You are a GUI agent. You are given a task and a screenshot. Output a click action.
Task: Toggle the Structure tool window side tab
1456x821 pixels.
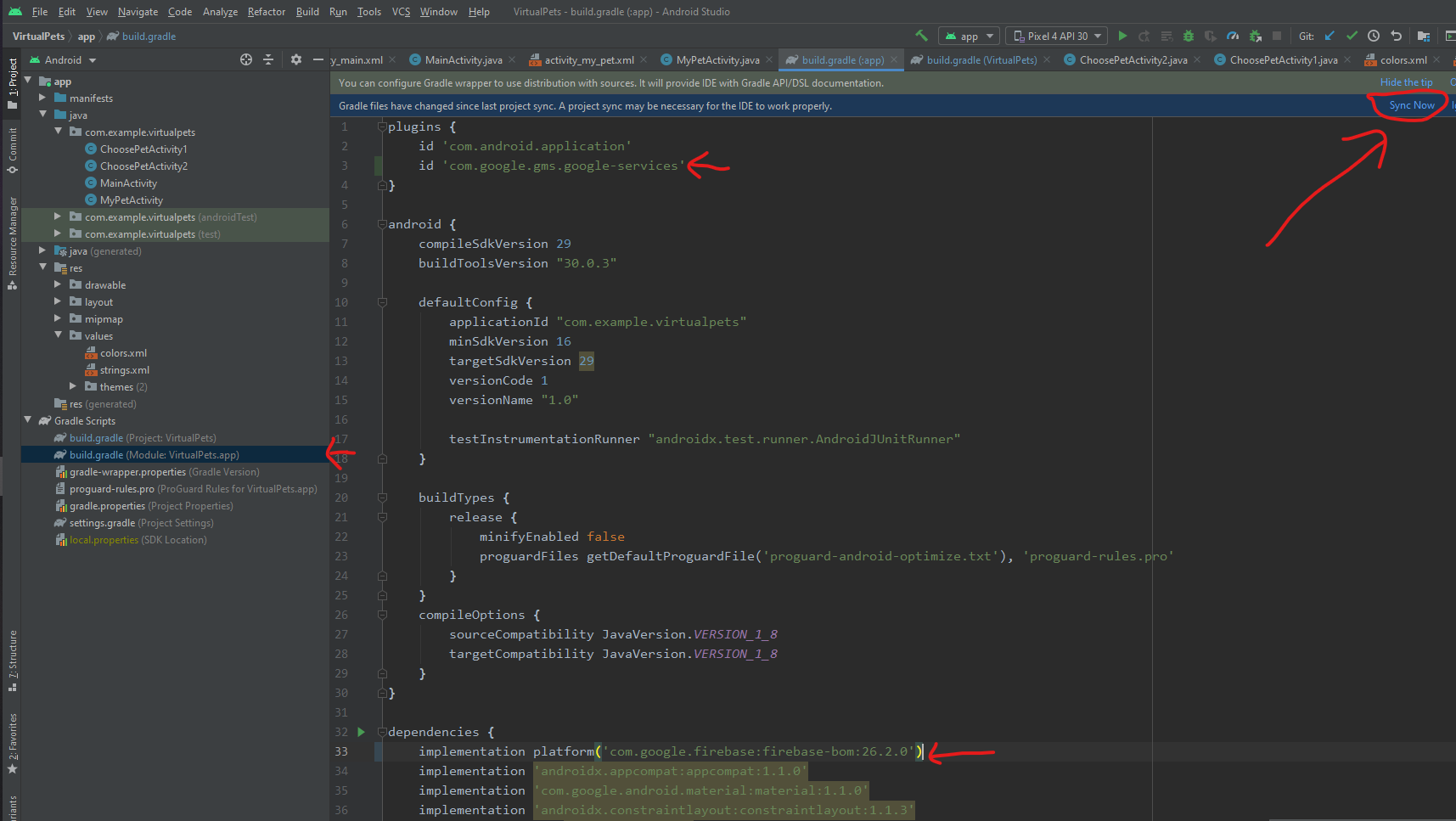pos(12,660)
